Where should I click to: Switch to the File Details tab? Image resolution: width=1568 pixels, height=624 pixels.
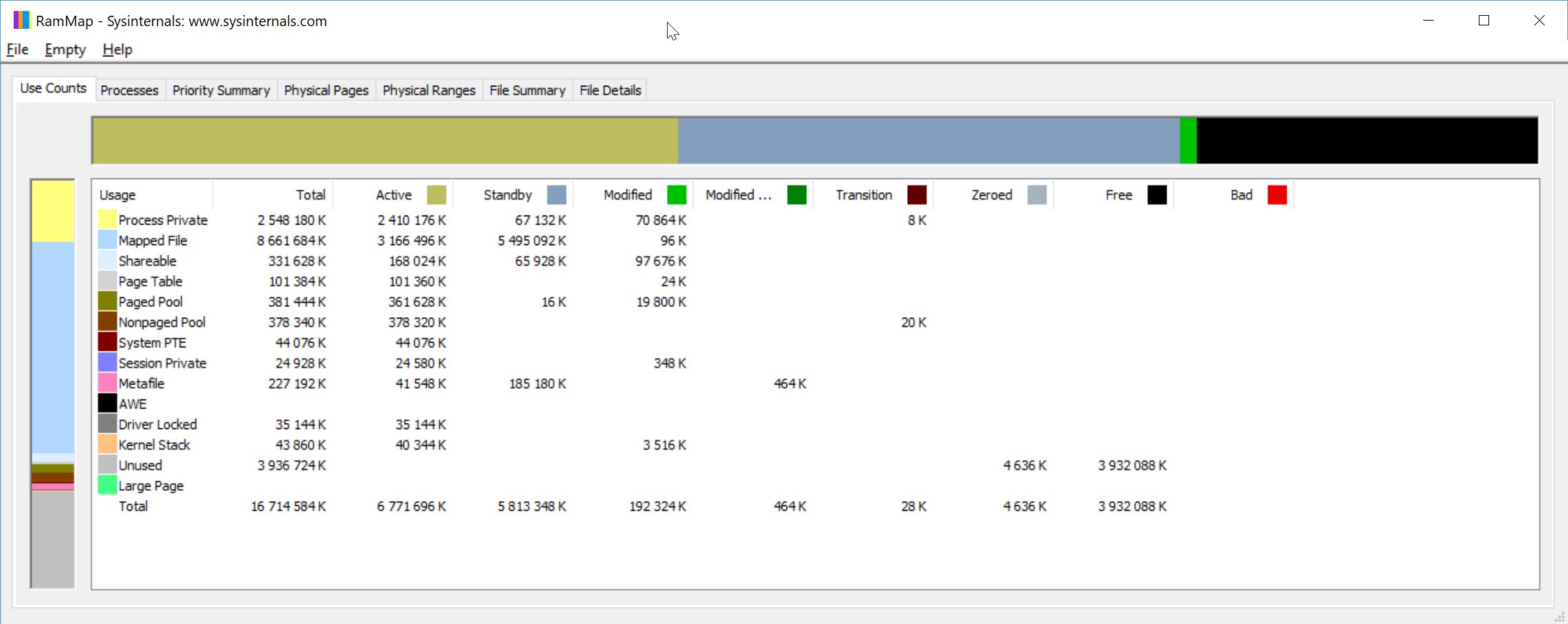[x=610, y=91]
